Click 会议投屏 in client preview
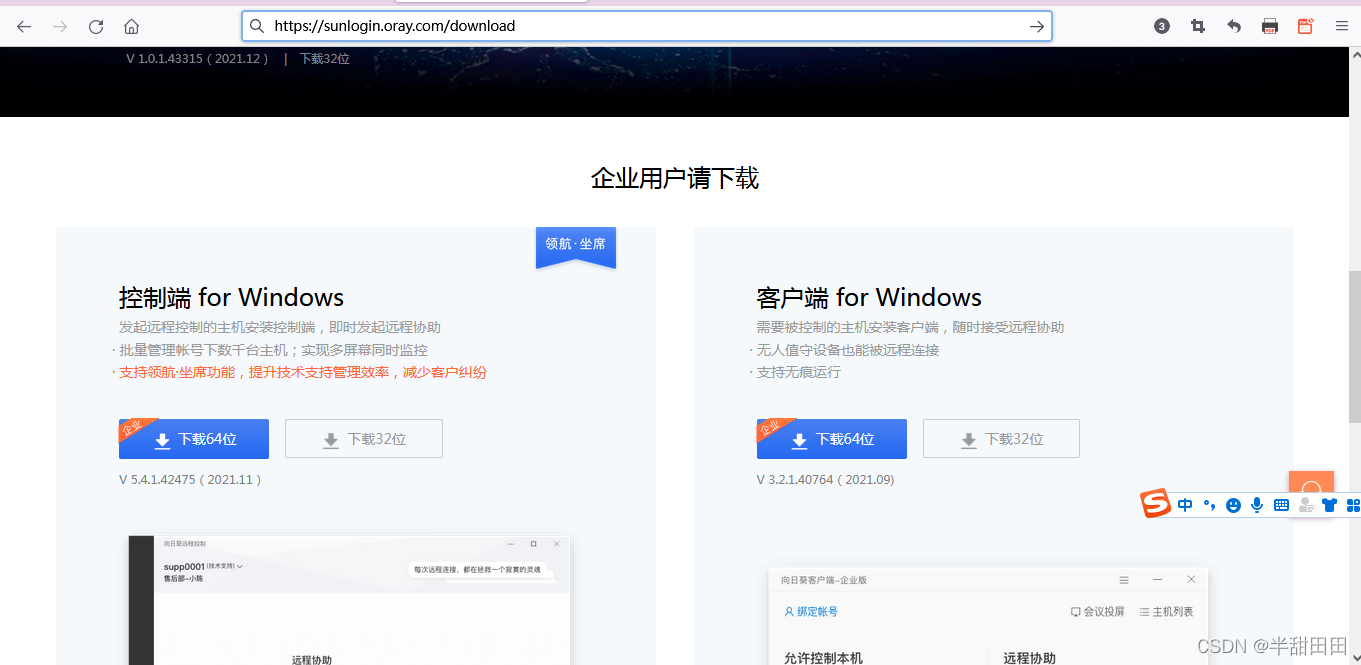Viewport: 1361px width, 665px height. click(1097, 611)
